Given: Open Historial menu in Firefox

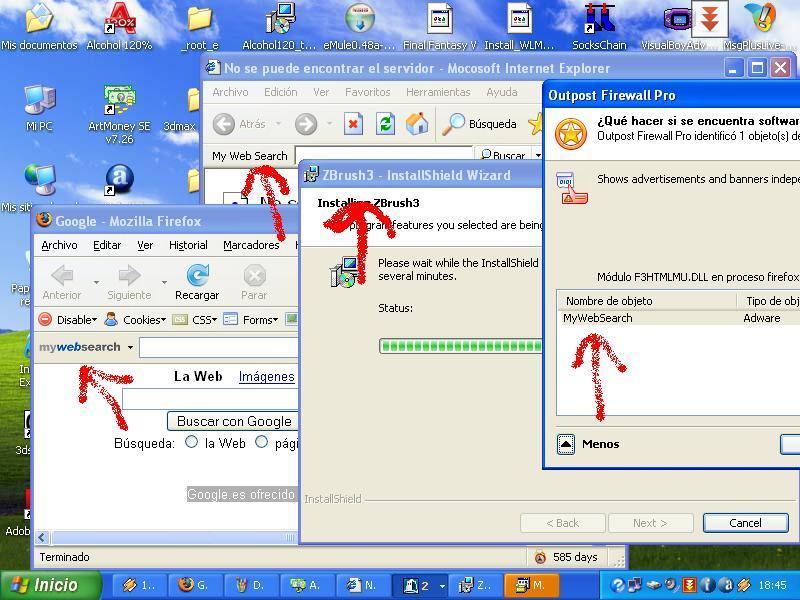Looking at the screenshot, I should (188, 245).
